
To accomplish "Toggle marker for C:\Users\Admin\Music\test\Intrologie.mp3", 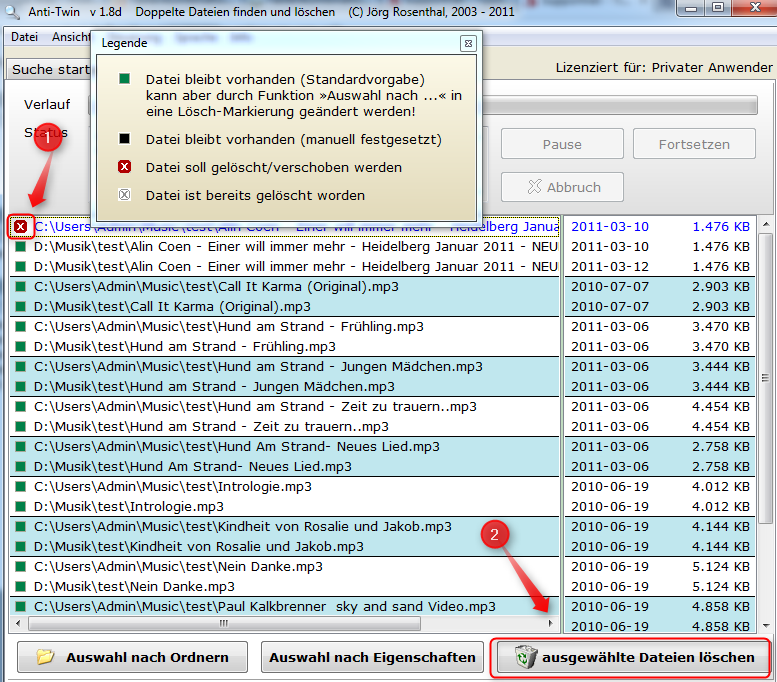I will pos(21,486).
